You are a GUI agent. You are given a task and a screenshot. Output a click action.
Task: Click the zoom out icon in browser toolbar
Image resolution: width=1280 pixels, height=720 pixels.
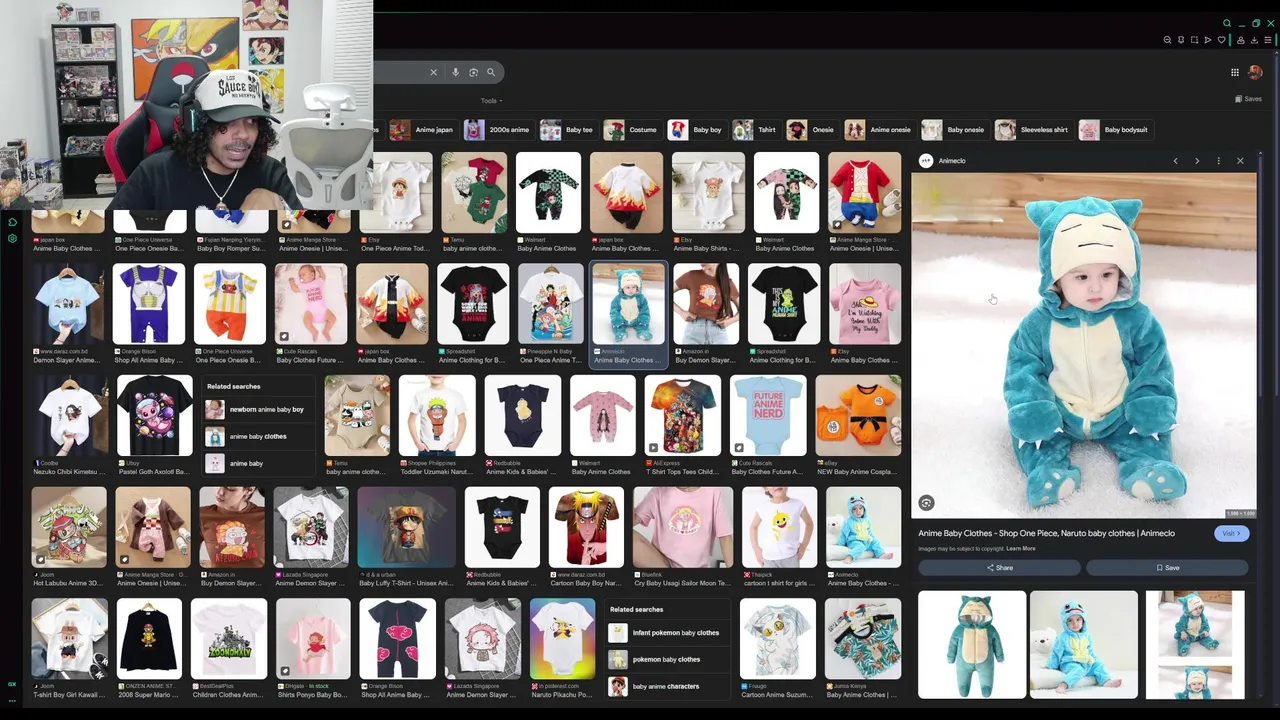click(1167, 40)
